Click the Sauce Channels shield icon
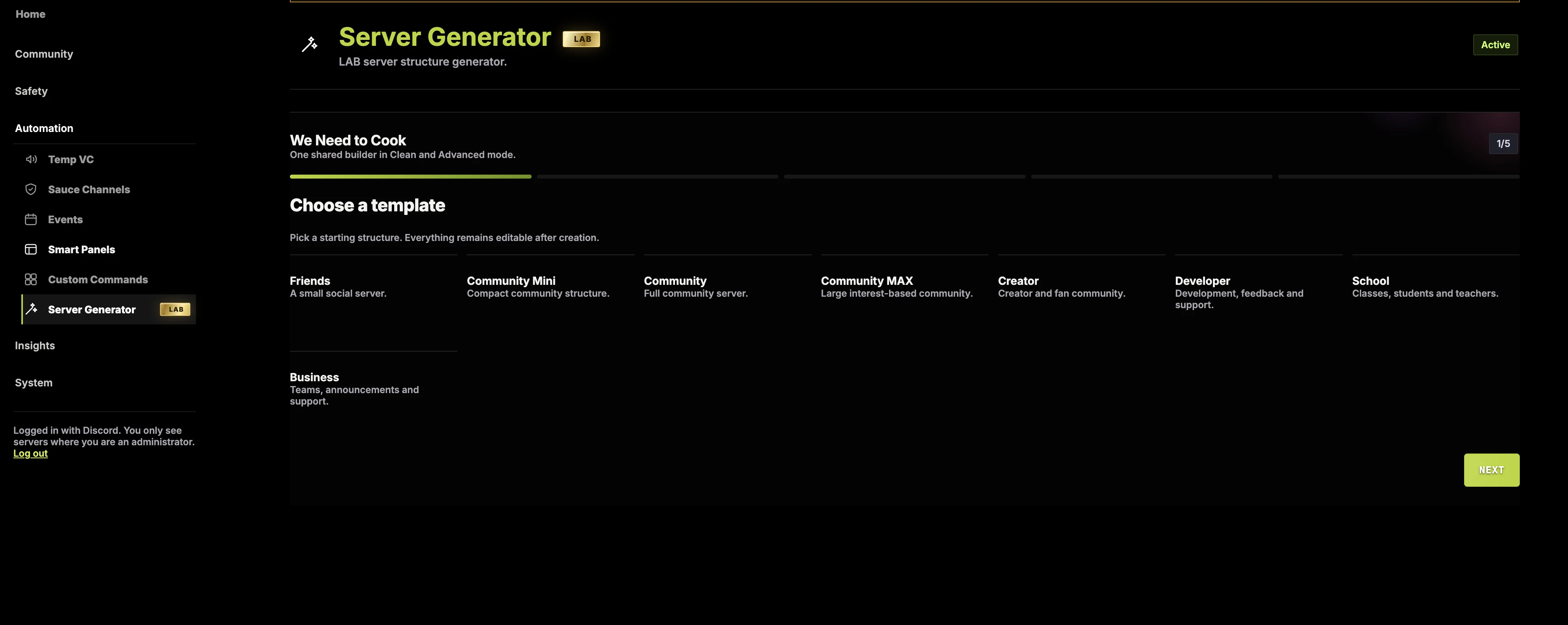The height and width of the screenshot is (625, 1568). click(31, 189)
